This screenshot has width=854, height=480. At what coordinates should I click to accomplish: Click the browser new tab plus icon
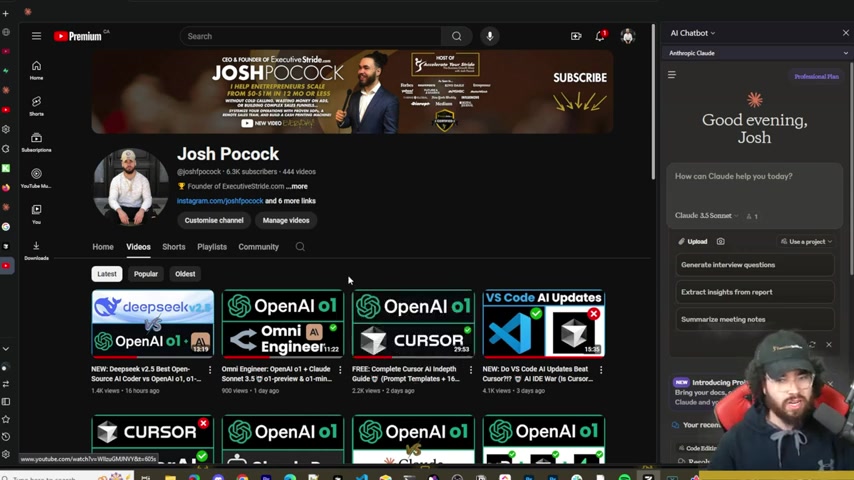click(5, 14)
